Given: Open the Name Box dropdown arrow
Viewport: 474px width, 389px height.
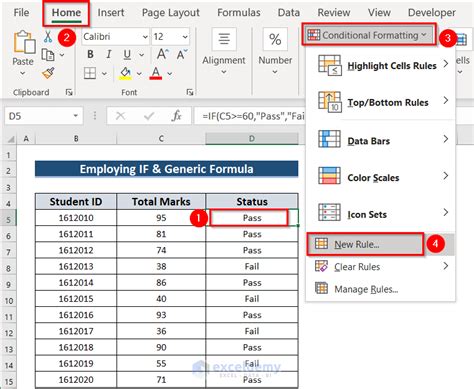Looking at the screenshot, I should coord(76,116).
